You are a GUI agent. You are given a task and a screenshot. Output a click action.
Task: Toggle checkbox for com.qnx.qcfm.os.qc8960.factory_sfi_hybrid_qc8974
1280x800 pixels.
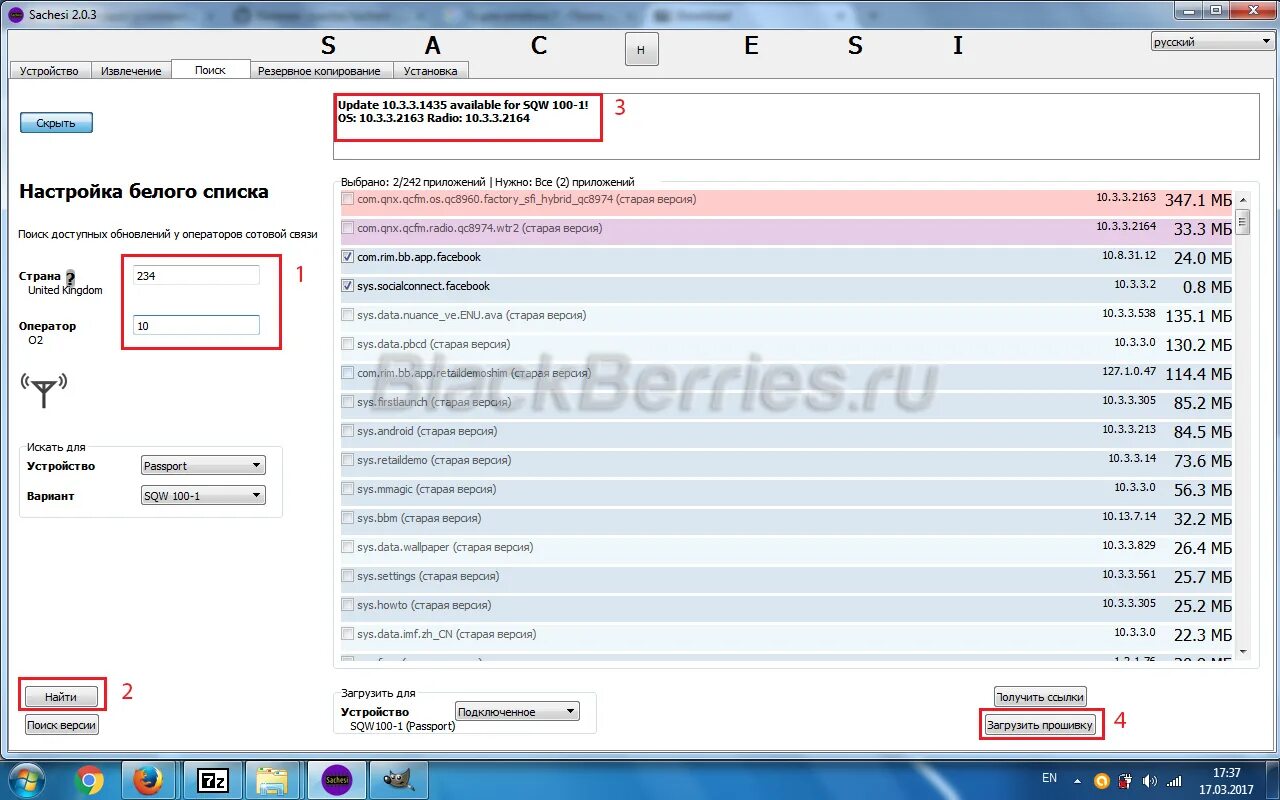coord(347,199)
